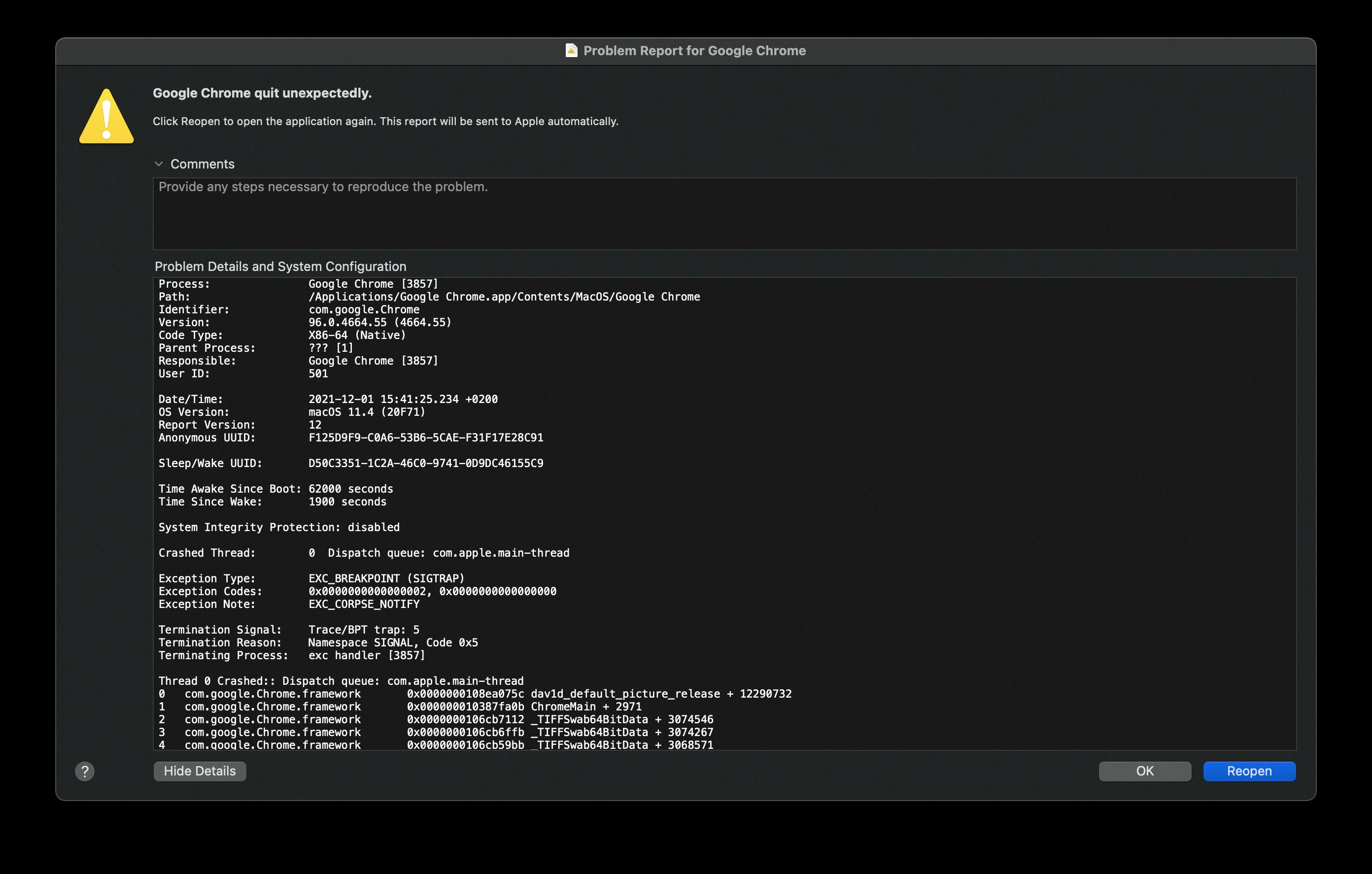Click the comments text field
Screen dimensions: 1372x874
[x=725, y=214]
